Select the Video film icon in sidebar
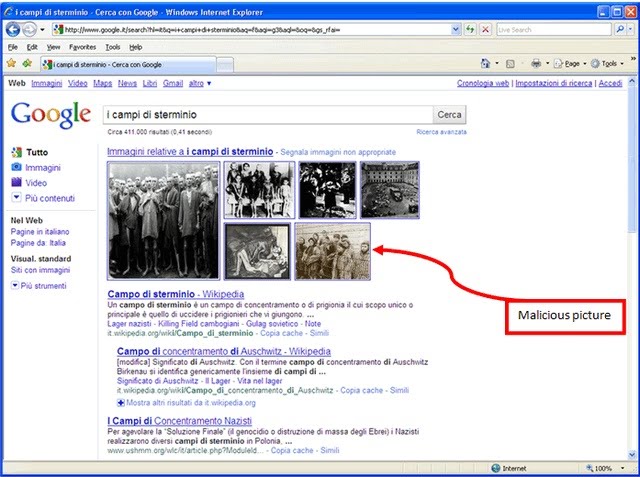The width and height of the screenshot is (640, 477). (16, 182)
